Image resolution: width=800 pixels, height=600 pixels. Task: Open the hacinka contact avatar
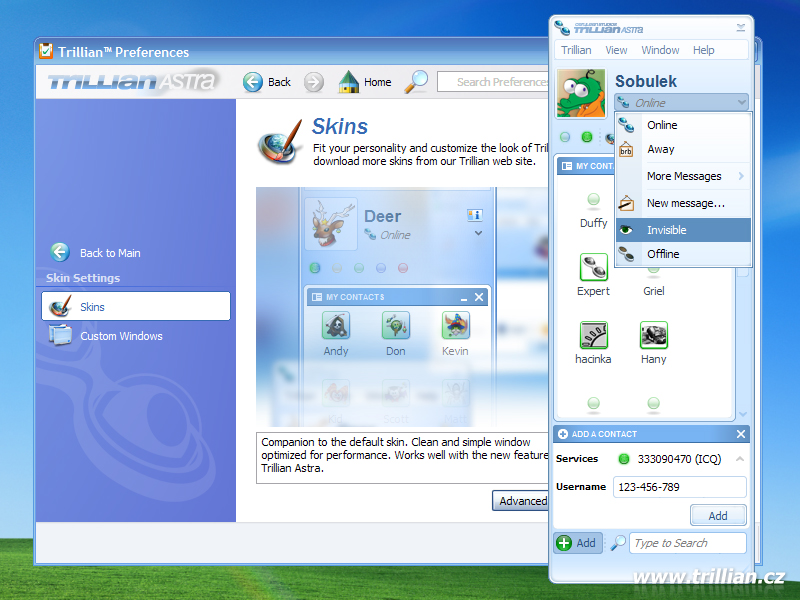[593, 335]
